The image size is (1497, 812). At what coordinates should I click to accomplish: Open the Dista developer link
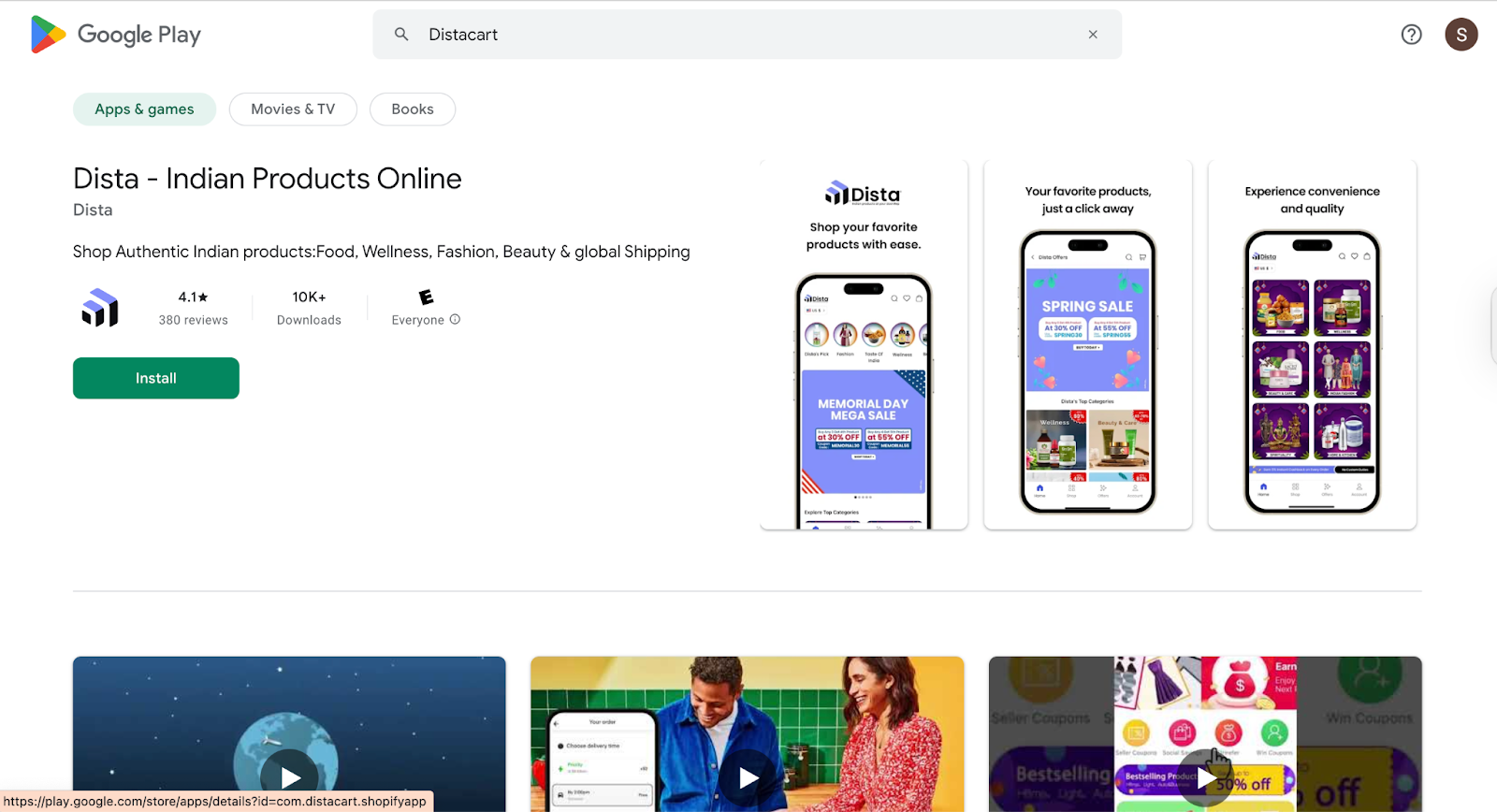click(x=93, y=210)
